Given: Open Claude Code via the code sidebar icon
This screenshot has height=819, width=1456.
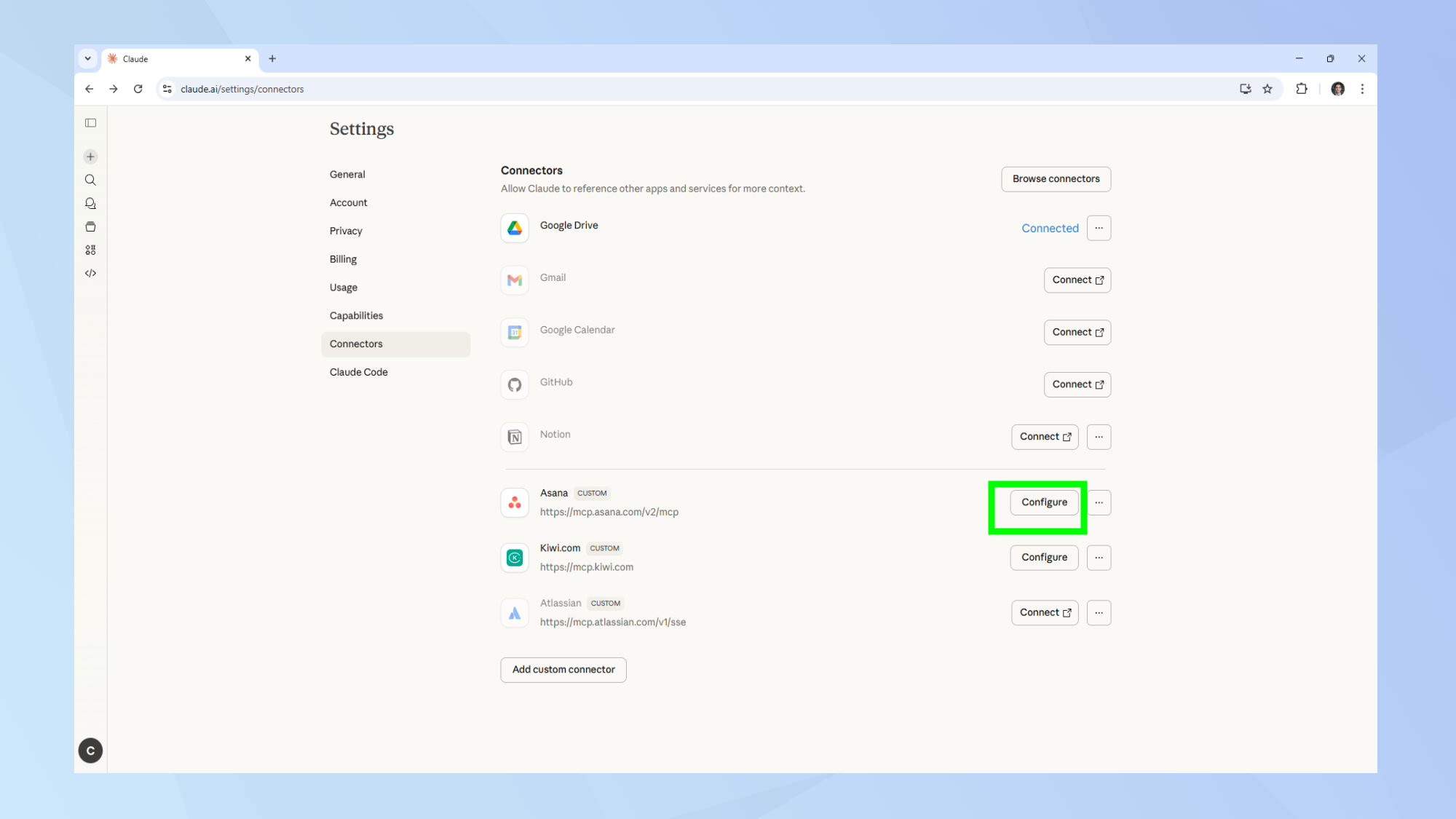Looking at the screenshot, I should 90,273.
